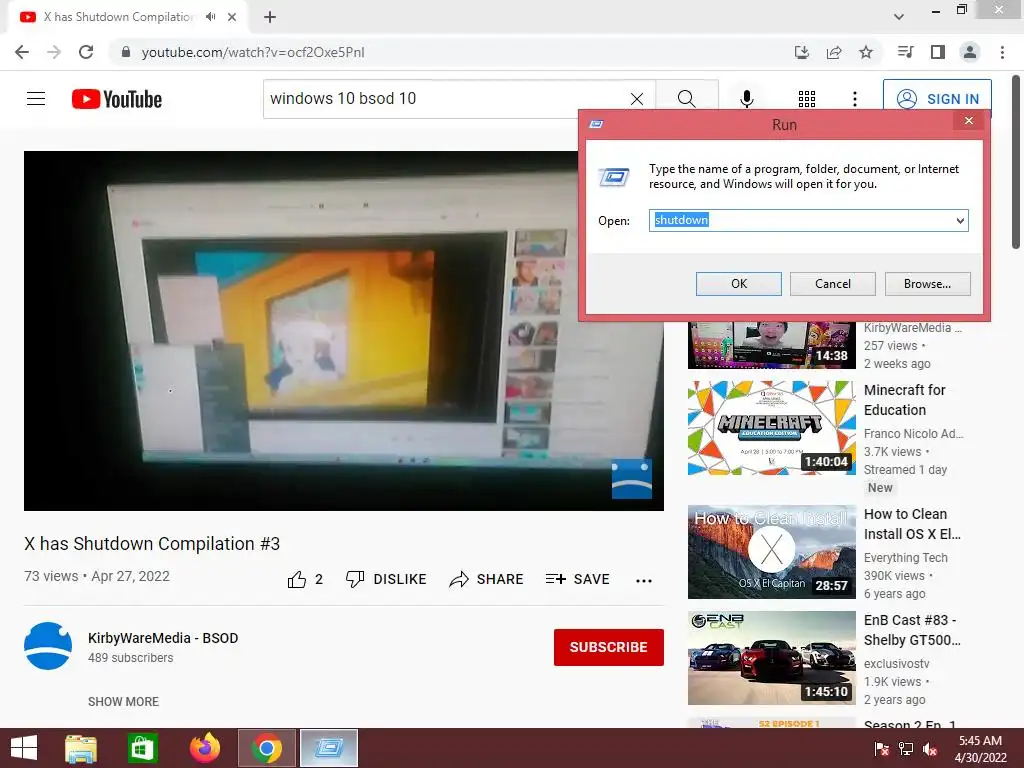1024x768 pixels.
Task: Search by voice with the microphone
Action: coord(746,99)
